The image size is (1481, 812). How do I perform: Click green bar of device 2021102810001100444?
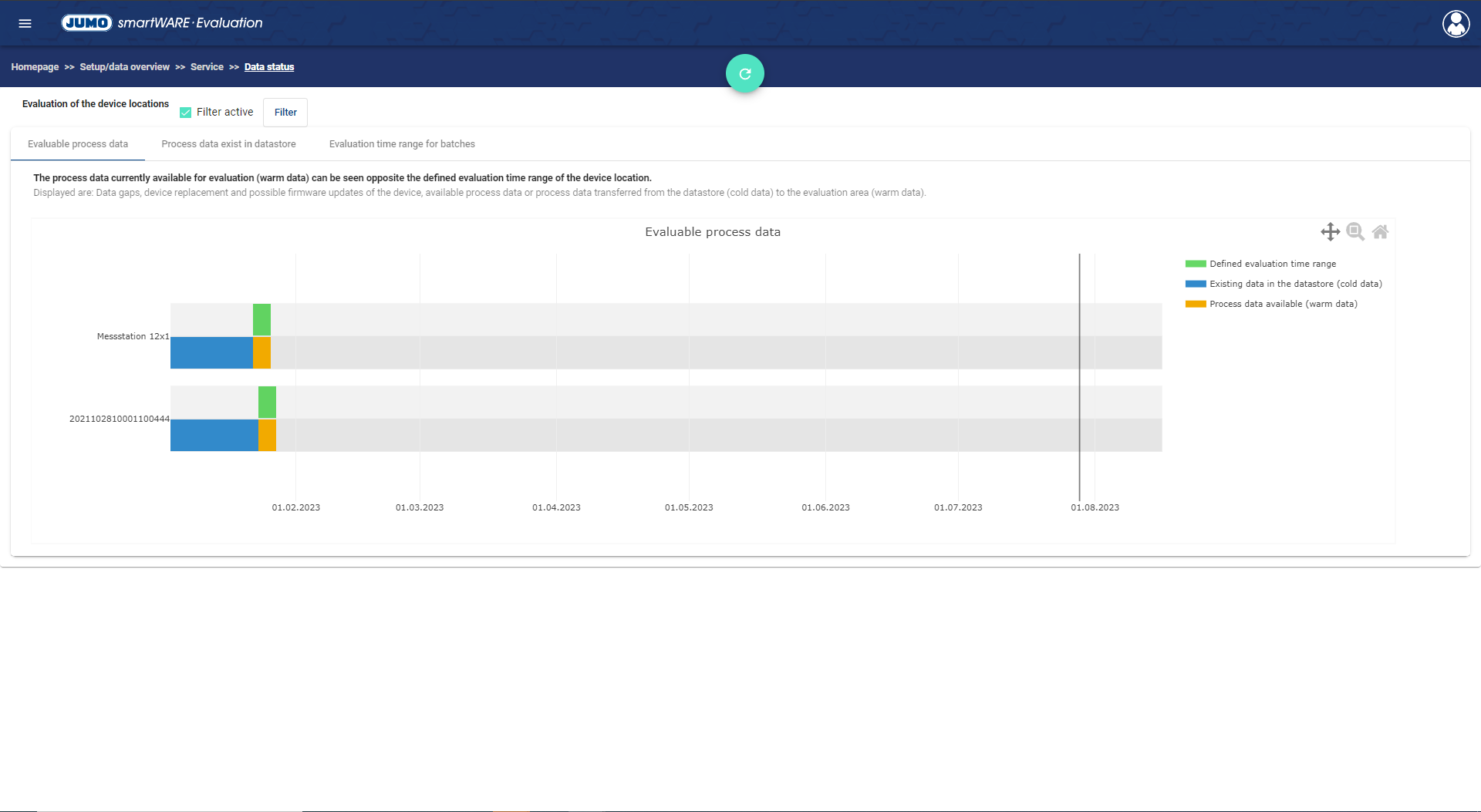point(267,403)
